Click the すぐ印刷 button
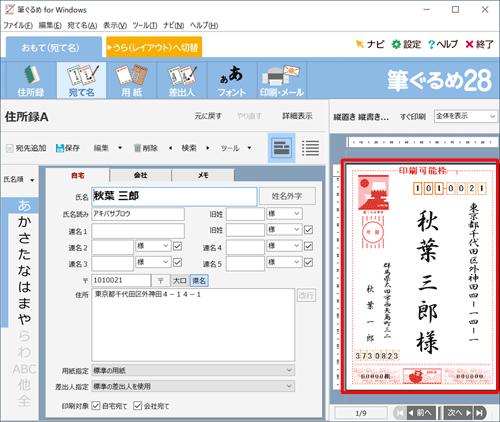The height and width of the screenshot is (422, 500). click(x=413, y=116)
